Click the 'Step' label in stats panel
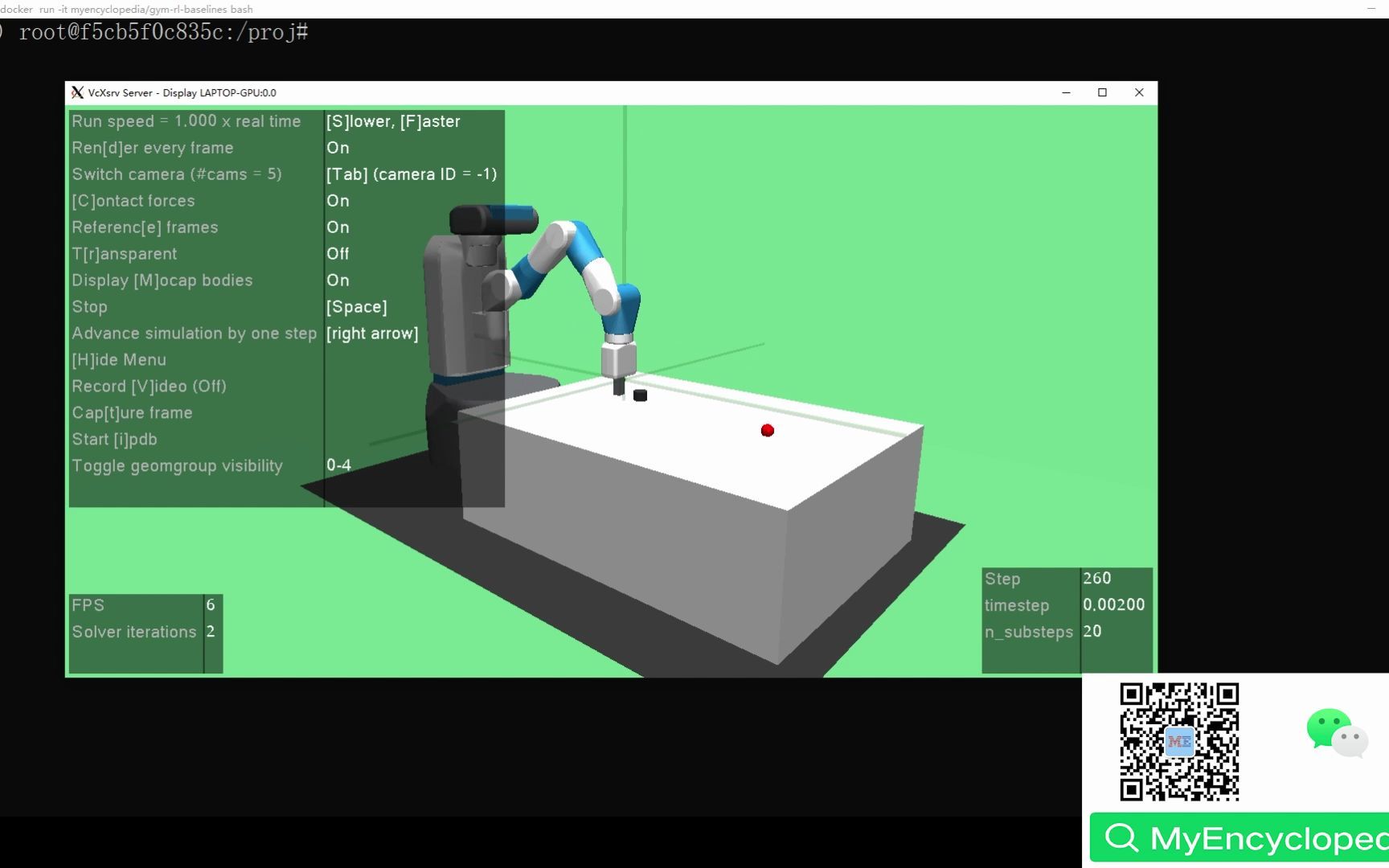Image resolution: width=1389 pixels, height=868 pixels. 1002,579
